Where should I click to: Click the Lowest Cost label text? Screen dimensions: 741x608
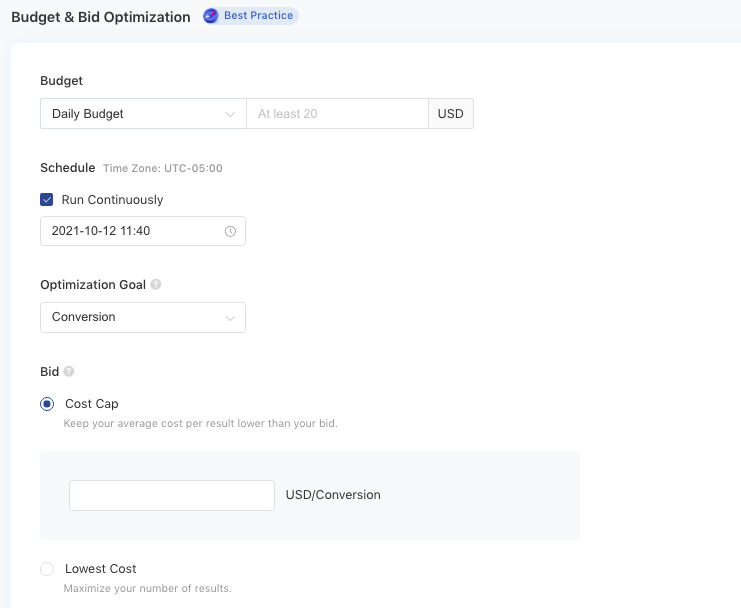pos(101,569)
